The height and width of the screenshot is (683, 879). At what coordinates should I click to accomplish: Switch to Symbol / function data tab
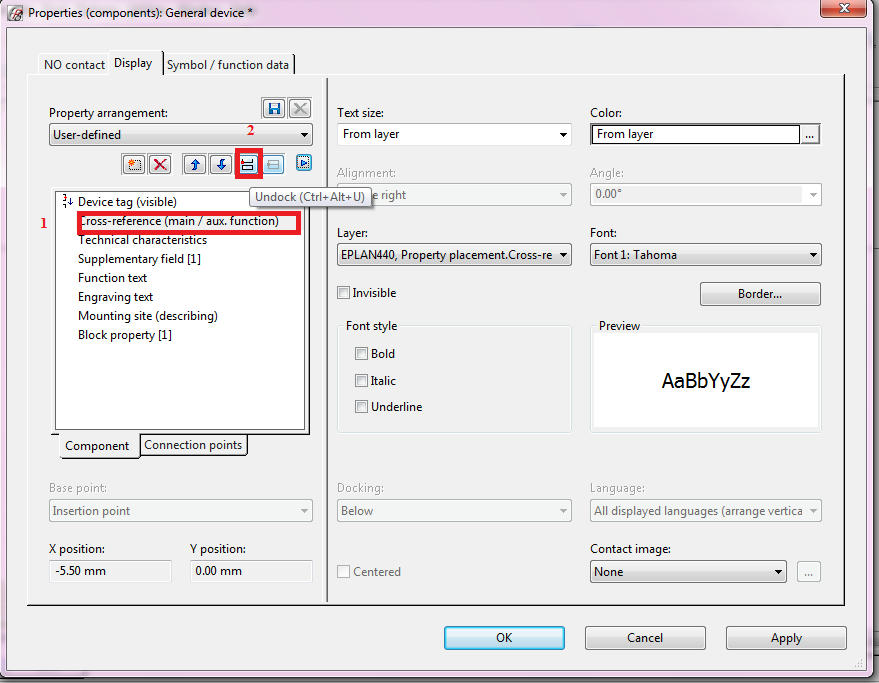pyautogui.click(x=228, y=64)
